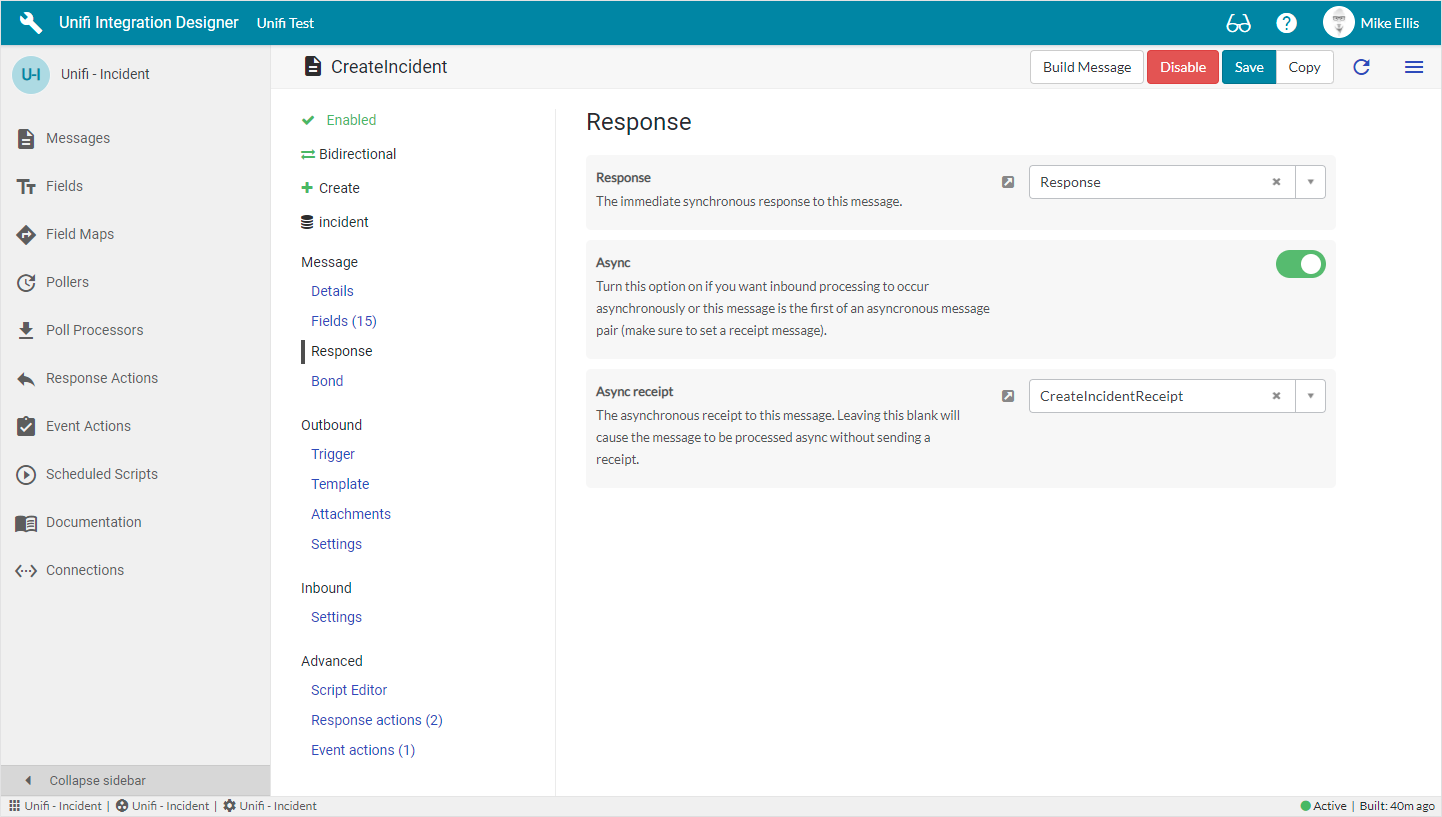Open the hamburger menu icon
Image resolution: width=1442 pixels, height=817 pixels.
pyautogui.click(x=1413, y=67)
